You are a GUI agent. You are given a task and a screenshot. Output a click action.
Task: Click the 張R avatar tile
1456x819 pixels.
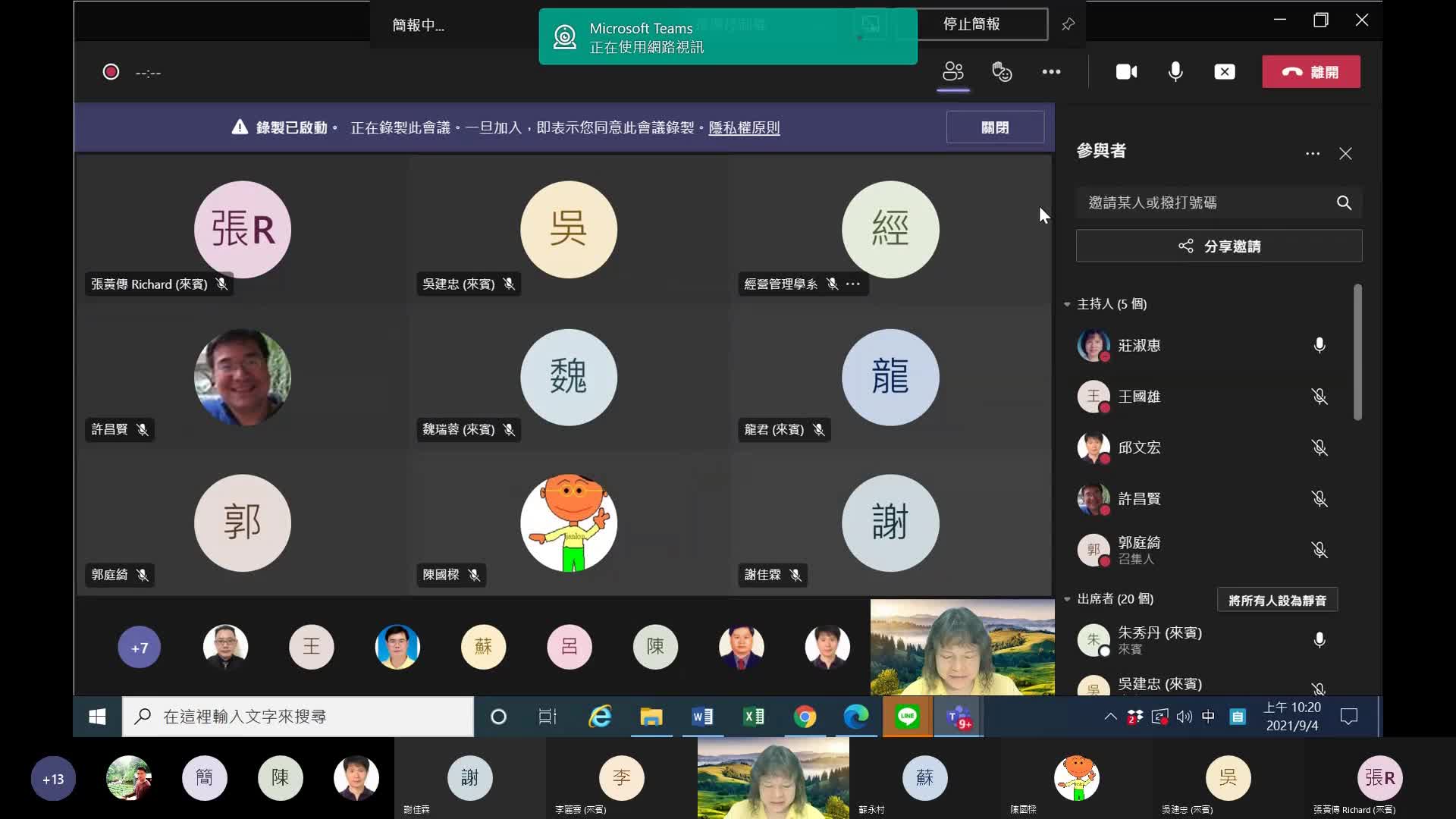(x=243, y=229)
